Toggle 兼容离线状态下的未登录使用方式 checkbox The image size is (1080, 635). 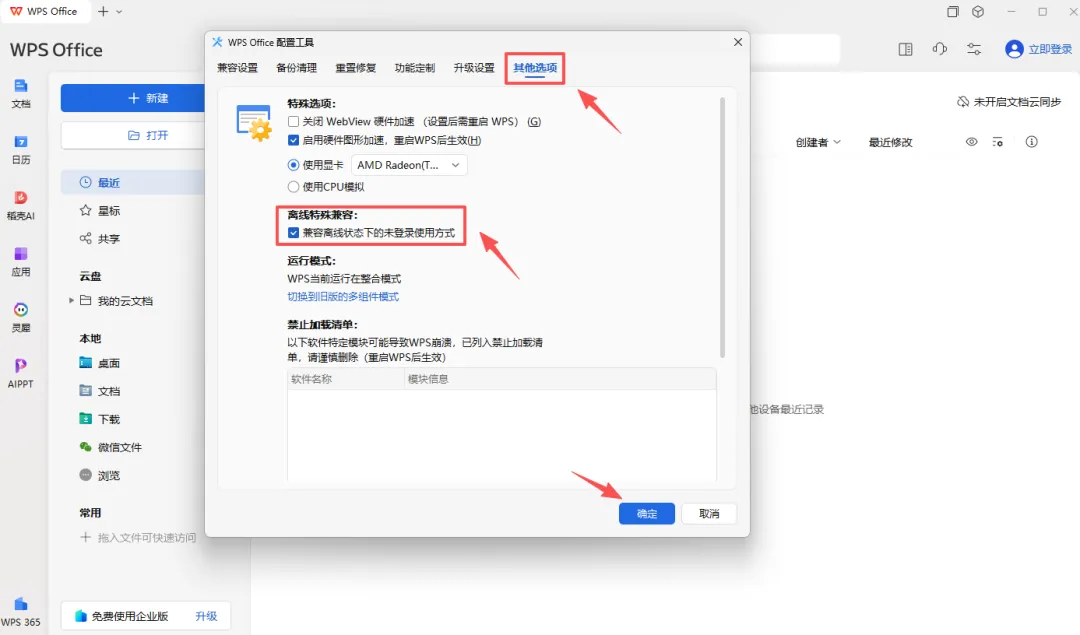point(293,233)
